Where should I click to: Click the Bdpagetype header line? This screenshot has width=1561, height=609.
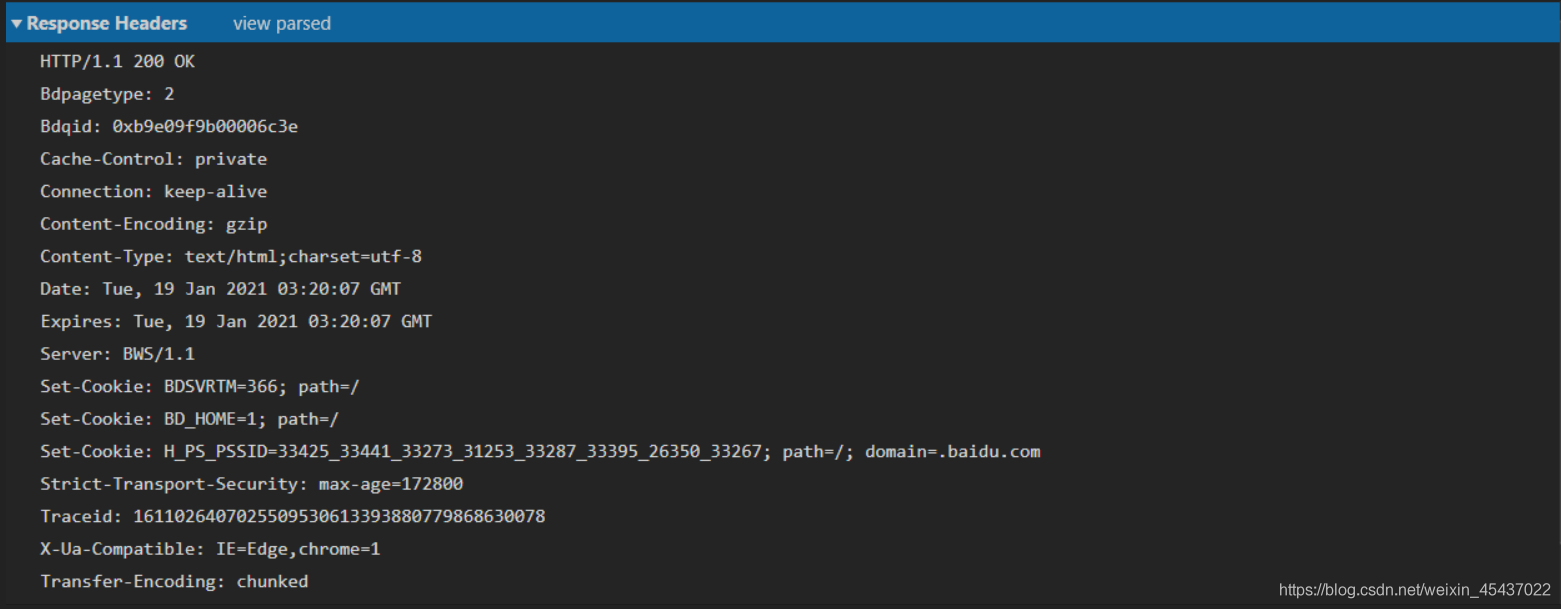pyautogui.click(x=107, y=94)
